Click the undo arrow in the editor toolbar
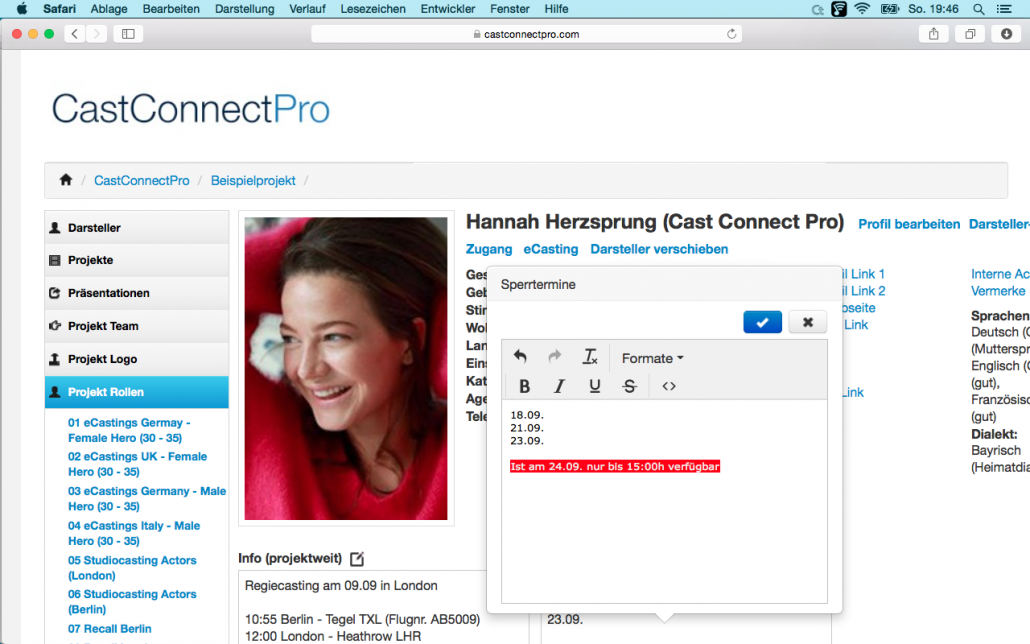The width and height of the screenshot is (1030, 644). coord(520,357)
